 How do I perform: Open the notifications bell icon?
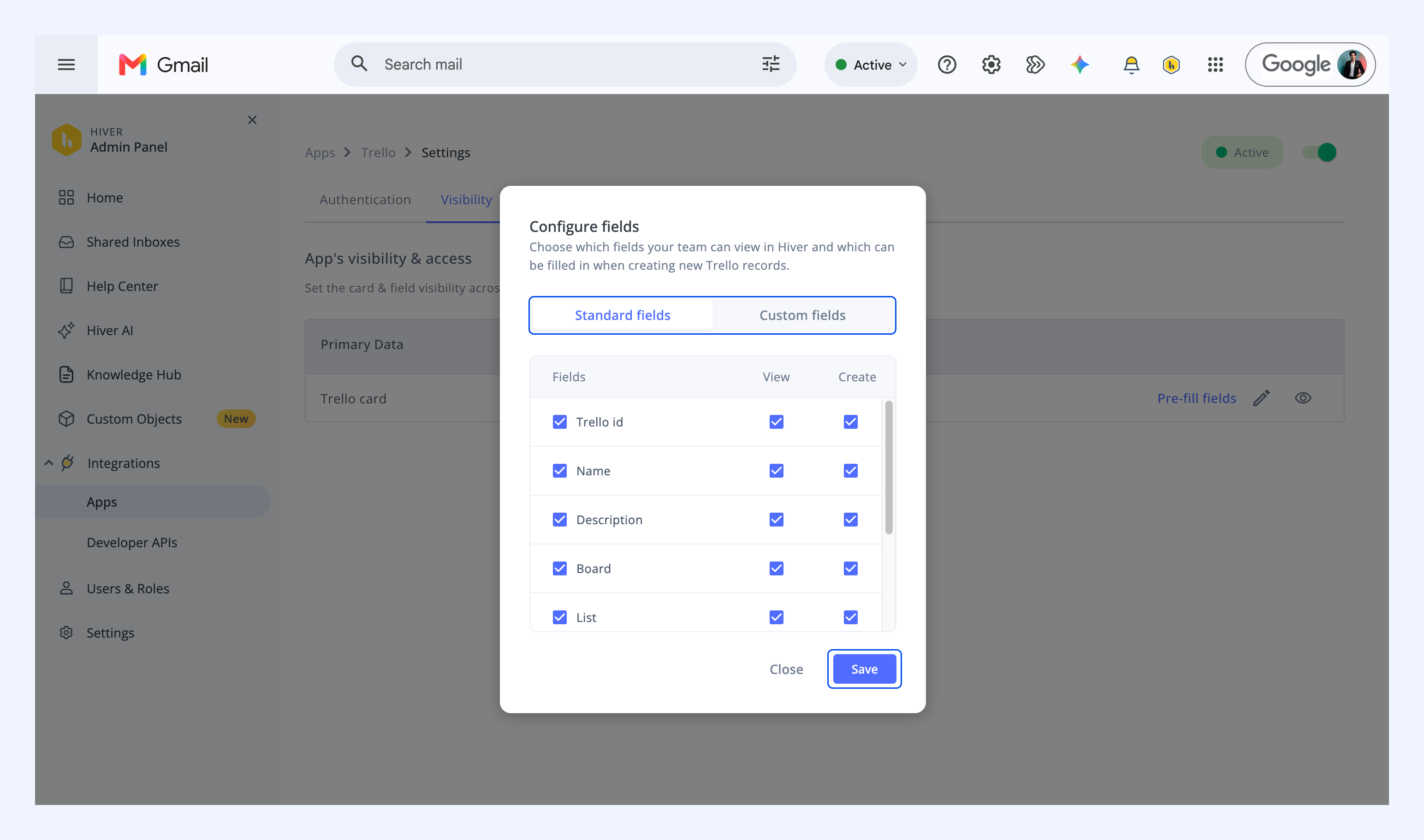(x=1131, y=65)
